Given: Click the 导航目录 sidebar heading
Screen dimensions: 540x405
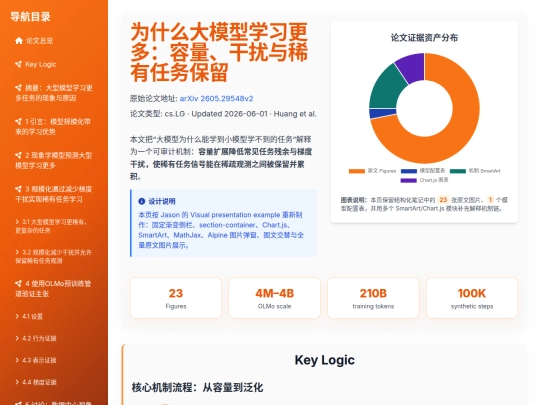Looking at the screenshot, I should tap(30, 17).
